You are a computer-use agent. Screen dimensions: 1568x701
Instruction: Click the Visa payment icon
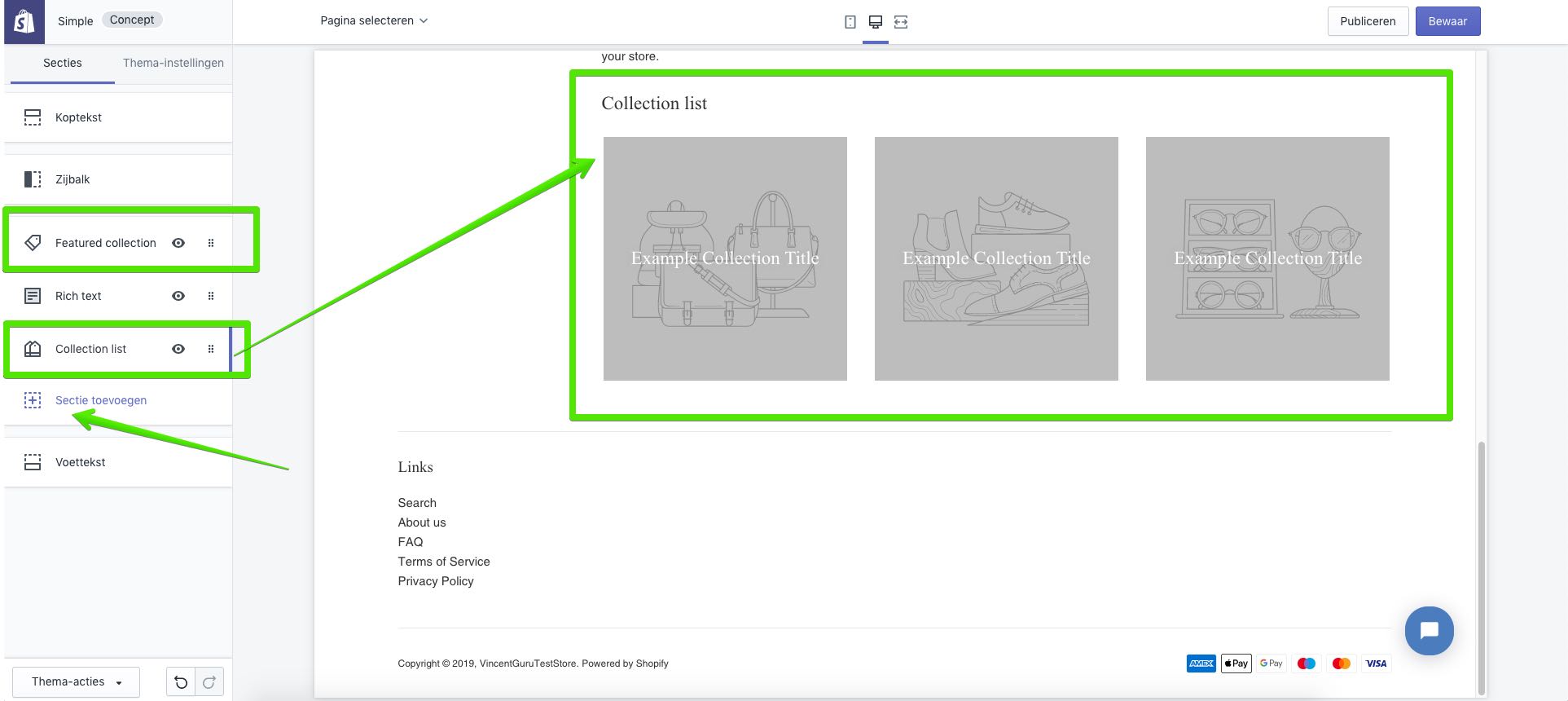(x=1377, y=664)
